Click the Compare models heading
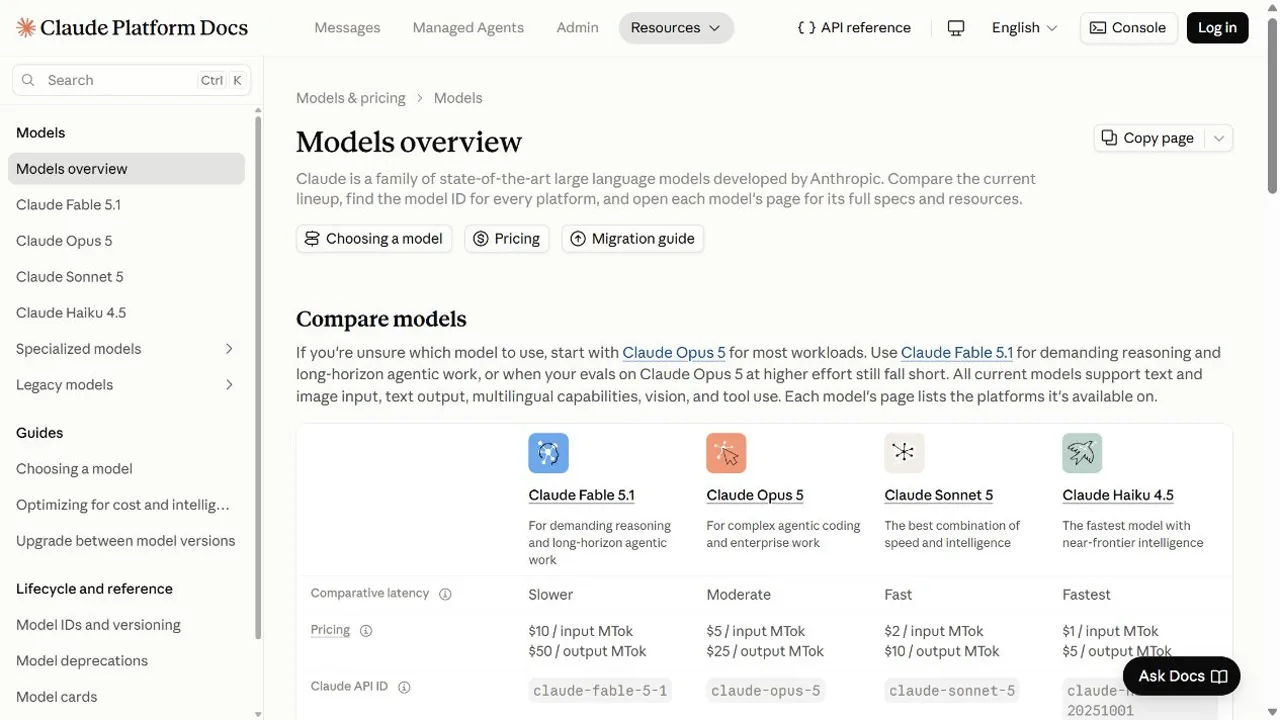1280x720 pixels. click(381, 319)
